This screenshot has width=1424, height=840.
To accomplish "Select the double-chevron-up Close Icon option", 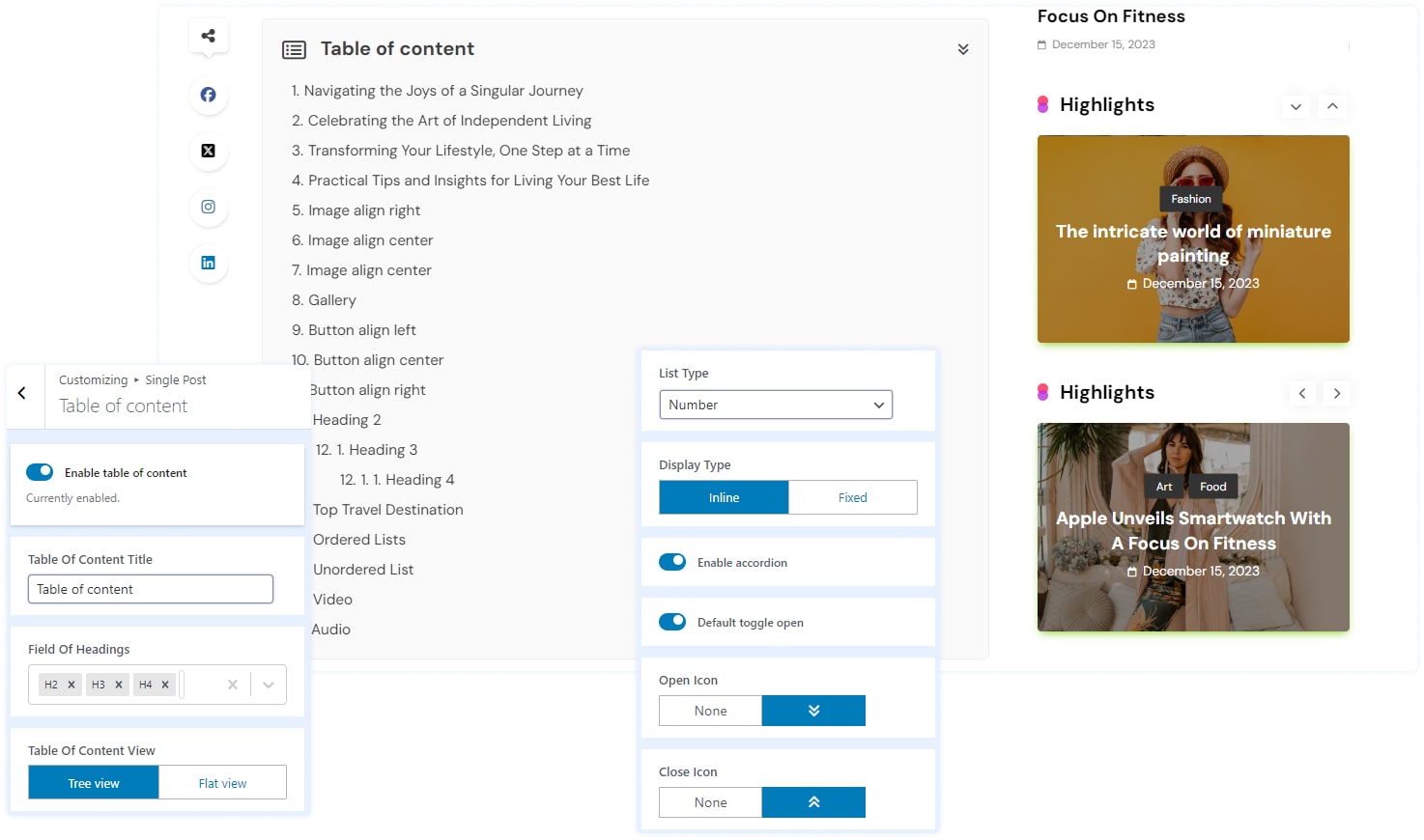I will (813, 802).
